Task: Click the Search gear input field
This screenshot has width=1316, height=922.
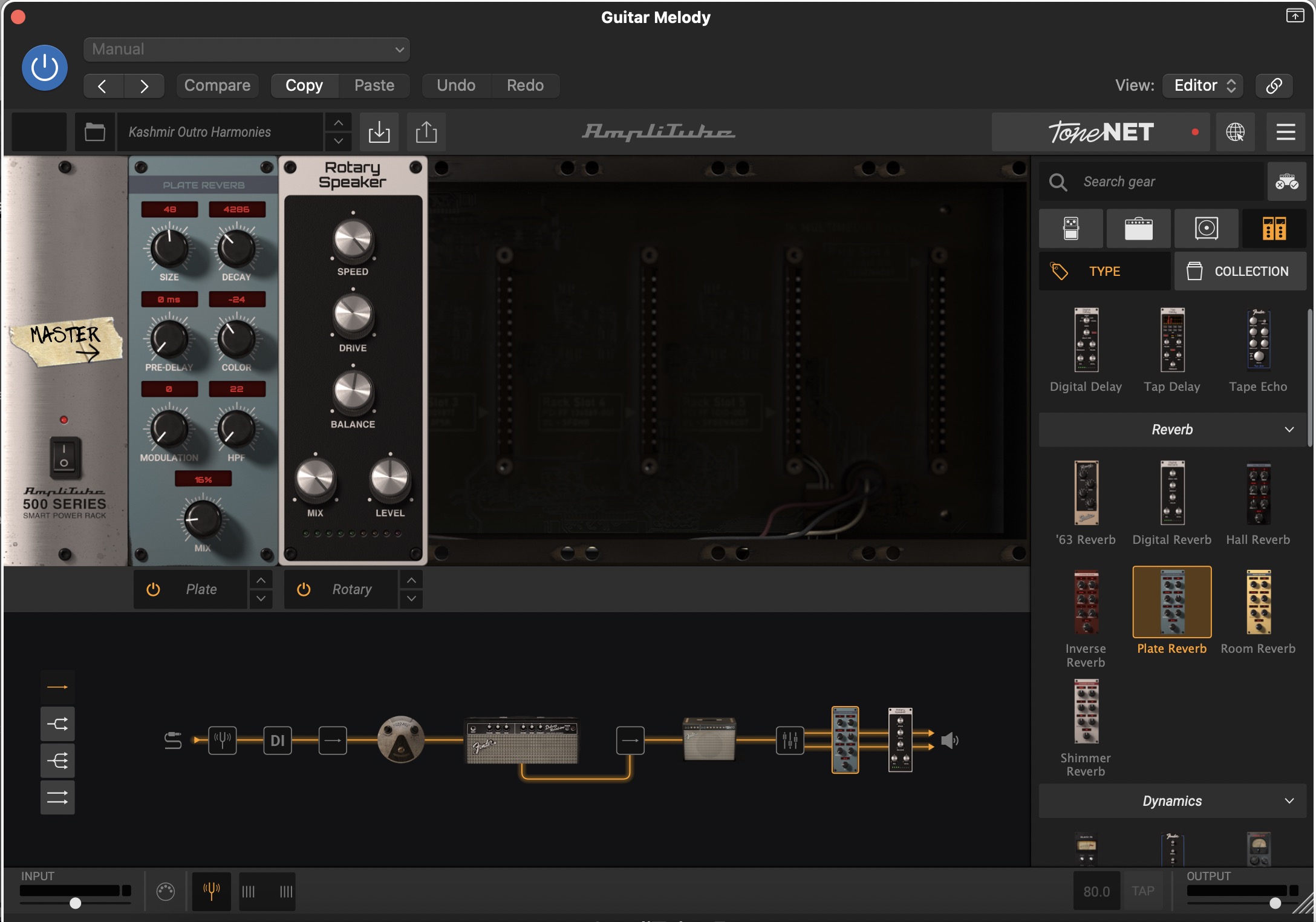Action: pyautogui.click(x=1151, y=181)
